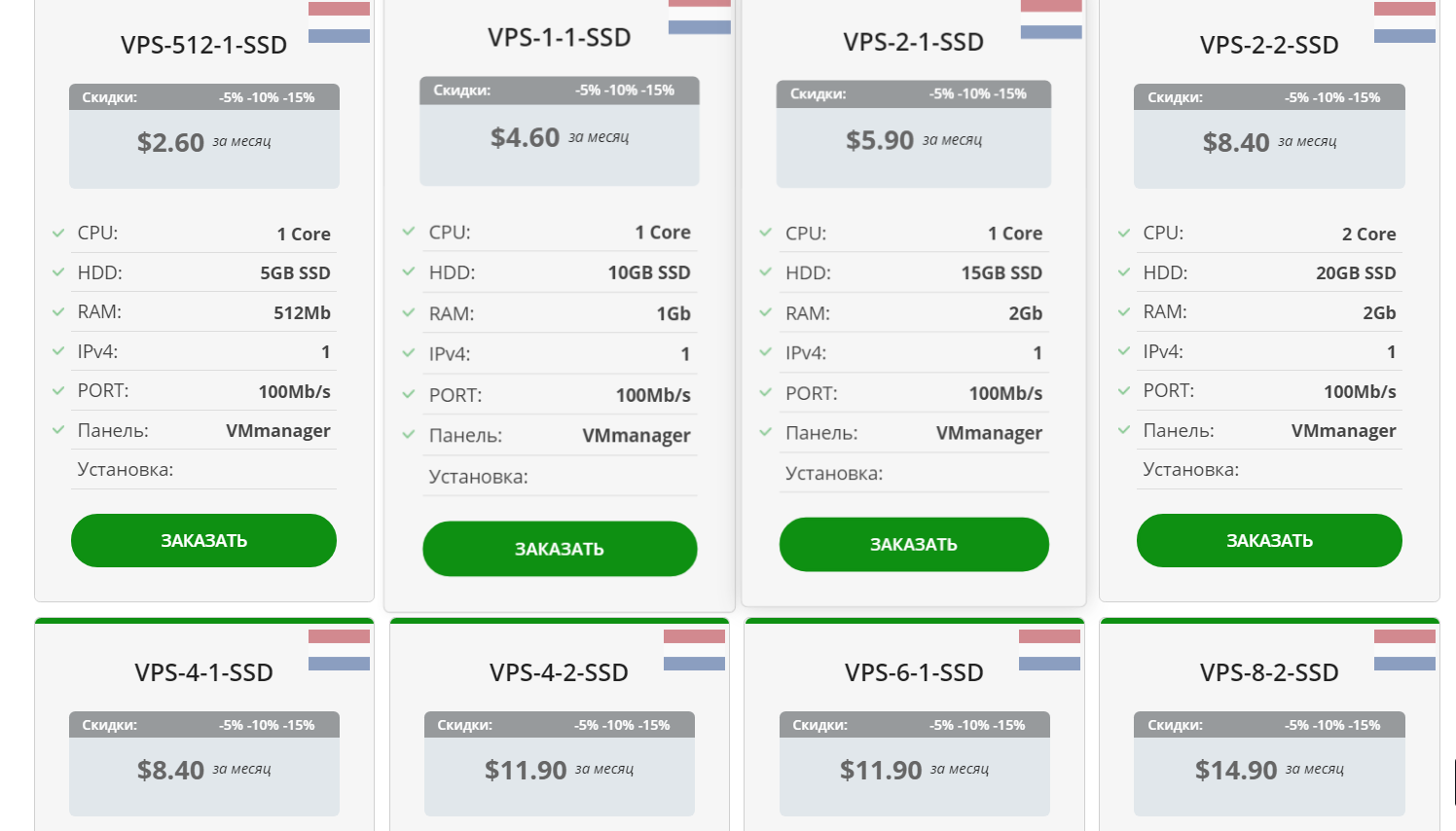Click the flag icon on the VPS-2-1-SSD card
The height and width of the screenshot is (831, 1456).
point(1051,18)
